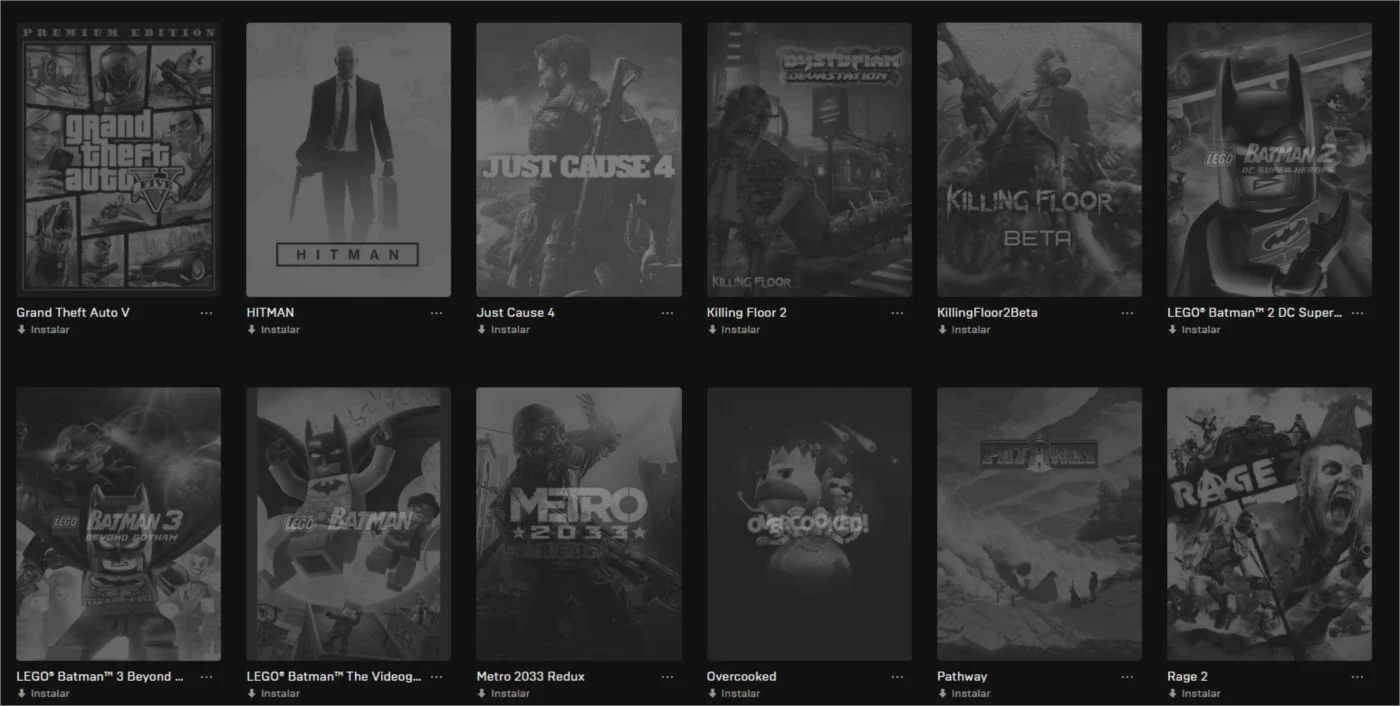Click Instalar under Pathway
1400x706 pixels.
click(963, 694)
